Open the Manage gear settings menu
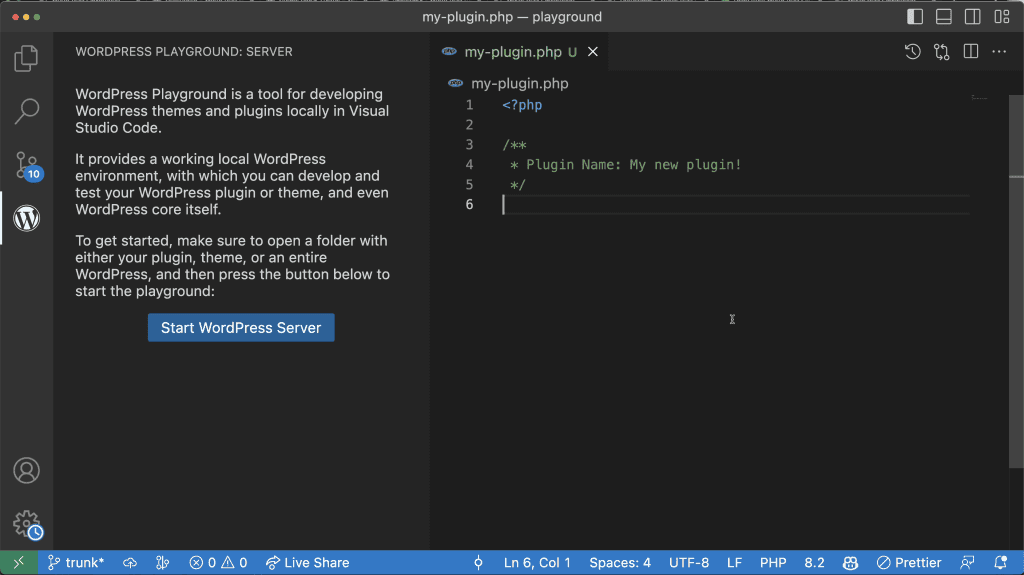1024x575 pixels. [26, 524]
